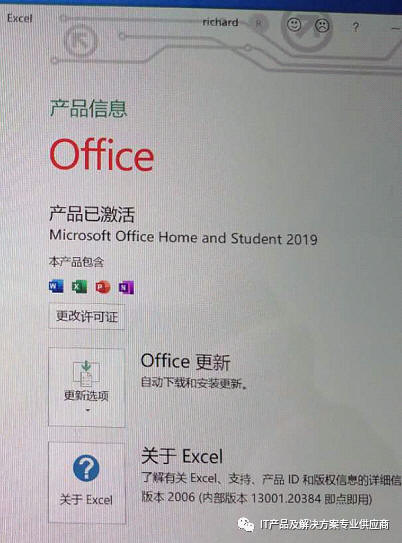Click the large red Office logo text

101,154
